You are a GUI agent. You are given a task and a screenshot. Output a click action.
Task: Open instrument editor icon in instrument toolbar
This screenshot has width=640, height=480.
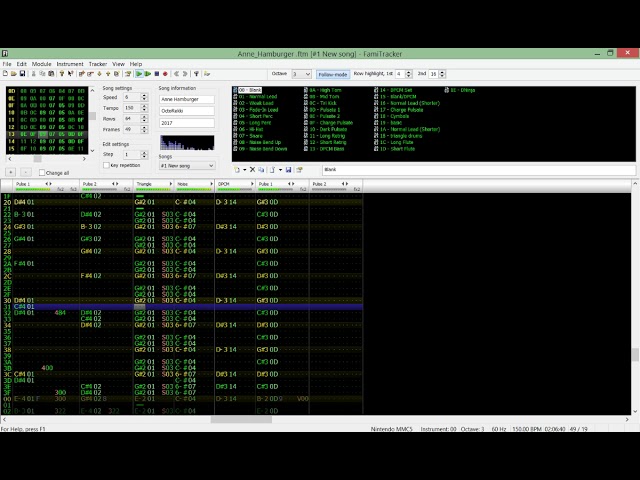coord(299,170)
